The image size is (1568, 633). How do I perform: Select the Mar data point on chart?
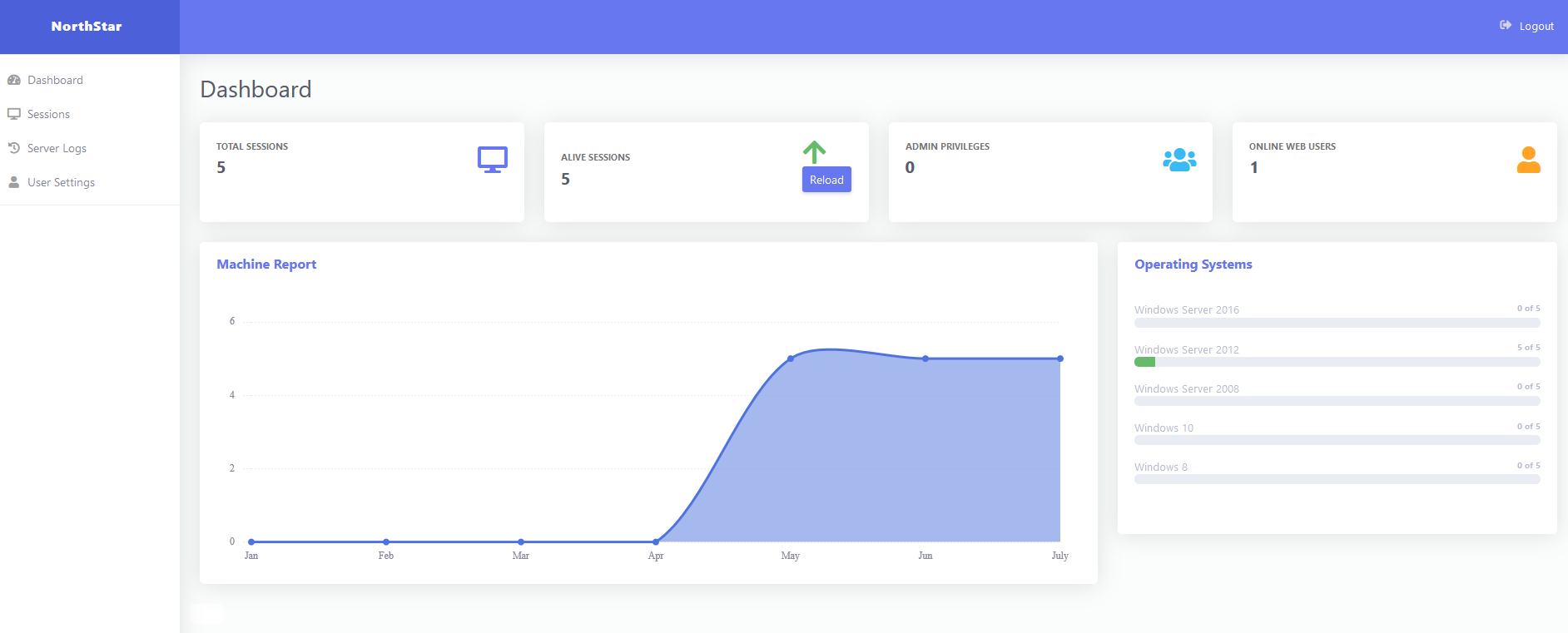(521, 542)
